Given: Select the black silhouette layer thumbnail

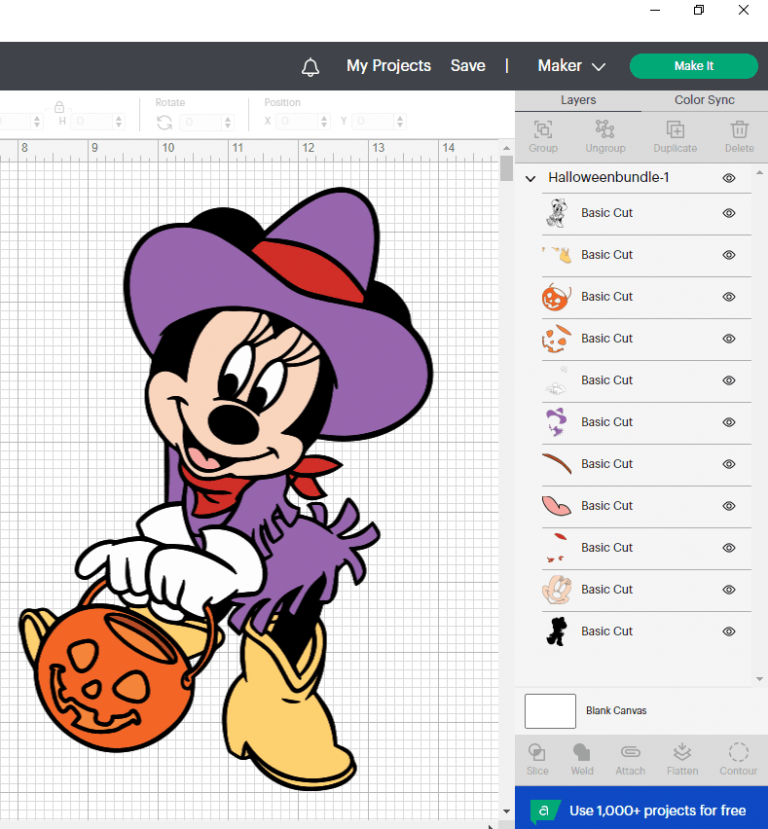Looking at the screenshot, I should [x=556, y=631].
